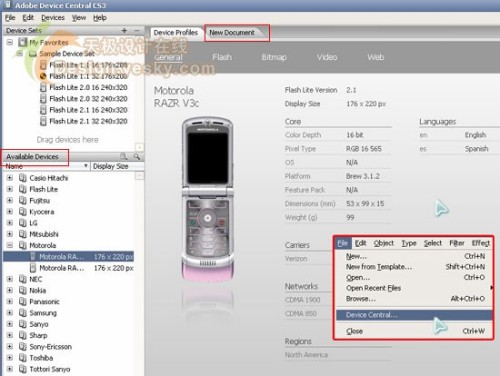This screenshot has height=376, width=500.
Task: Switch to the Device Profiles tab
Action: 176,33
